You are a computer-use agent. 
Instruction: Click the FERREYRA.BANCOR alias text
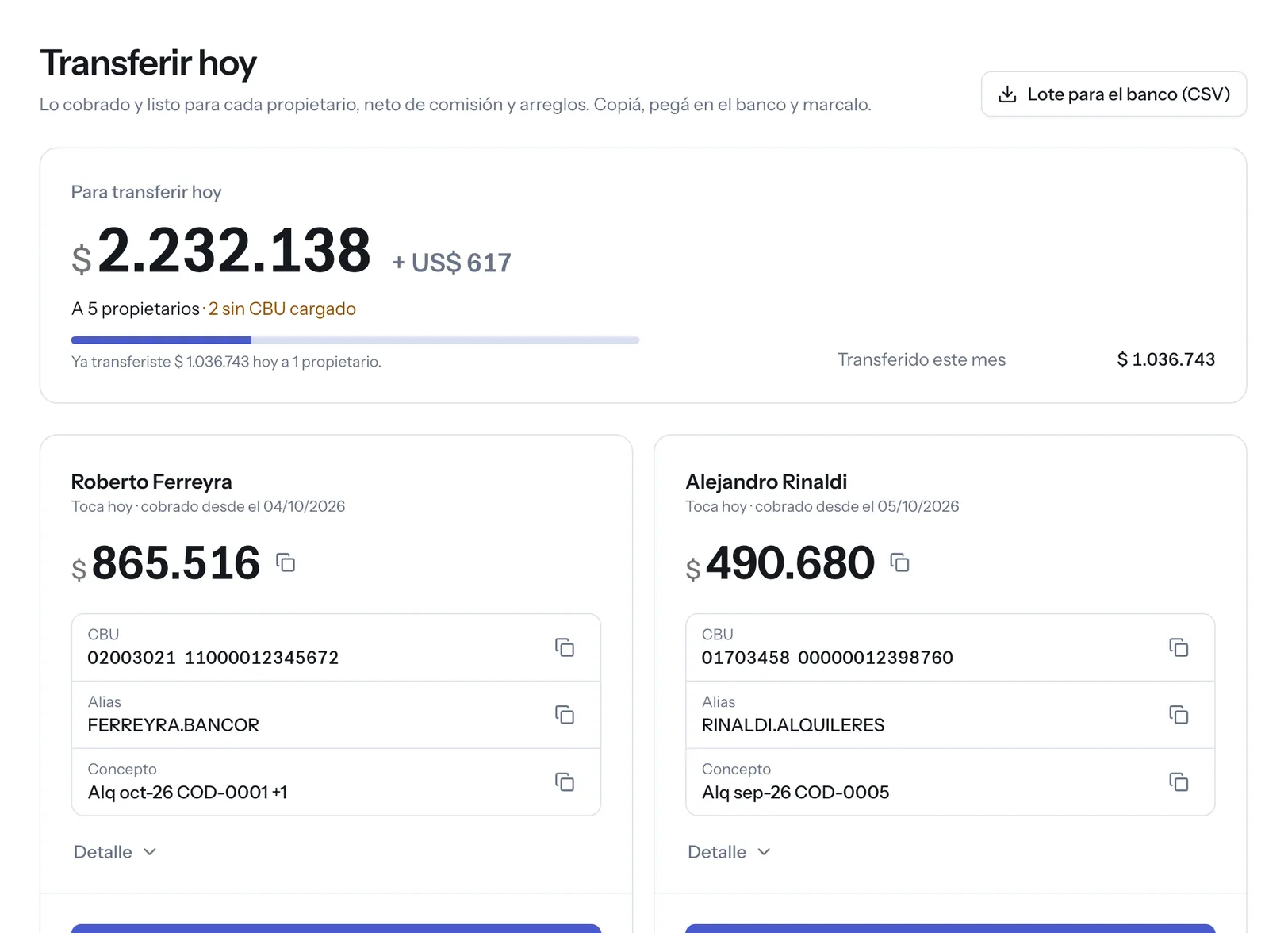pyautogui.click(x=174, y=725)
